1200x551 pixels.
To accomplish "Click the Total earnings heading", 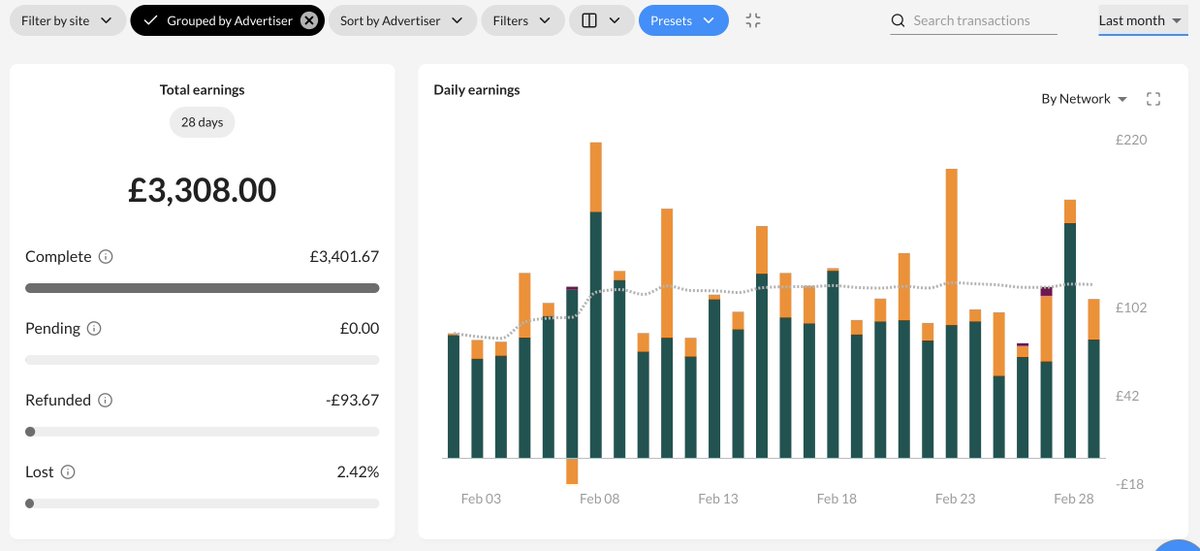I will [x=202, y=90].
